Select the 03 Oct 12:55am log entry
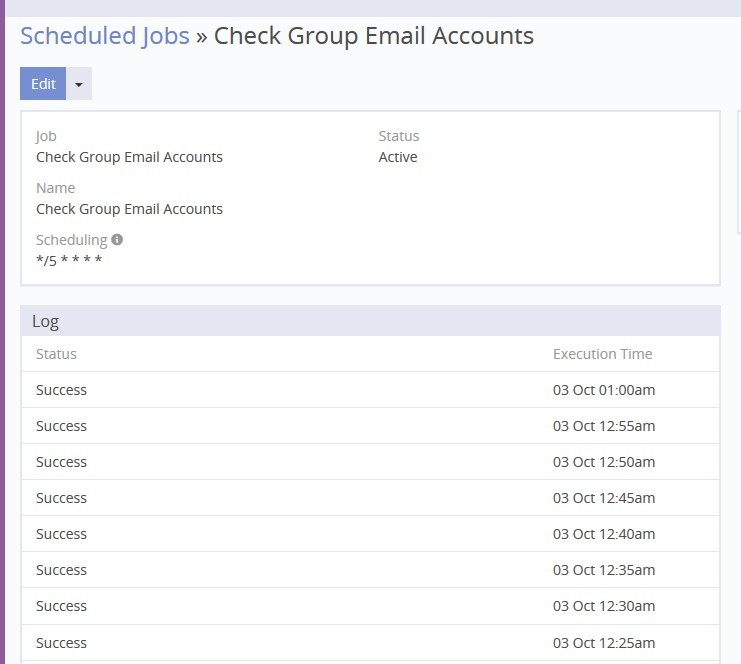Image resolution: width=741 pixels, height=664 pixels. pyautogui.click(x=604, y=426)
